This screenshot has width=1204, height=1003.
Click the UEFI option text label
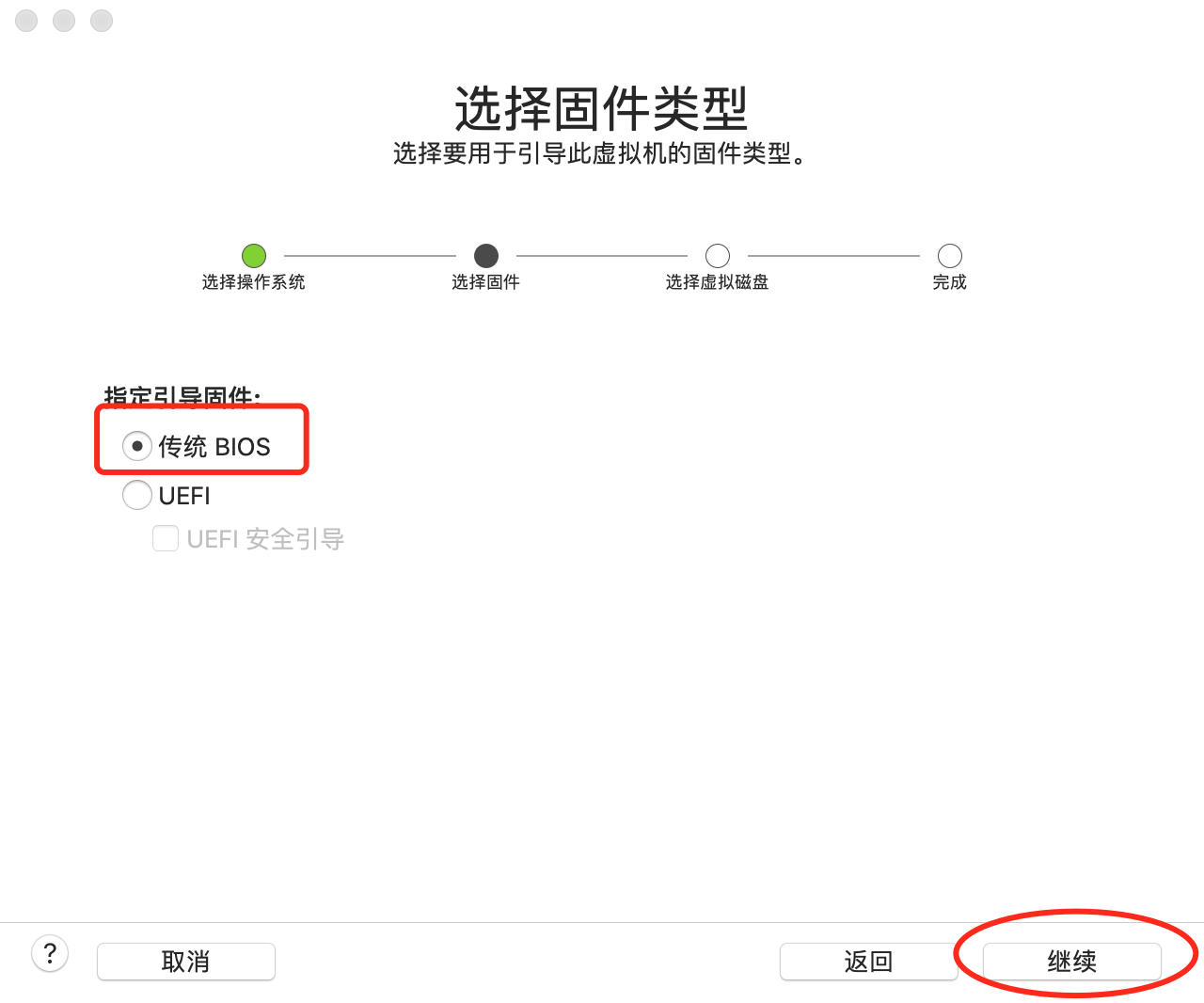(184, 496)
